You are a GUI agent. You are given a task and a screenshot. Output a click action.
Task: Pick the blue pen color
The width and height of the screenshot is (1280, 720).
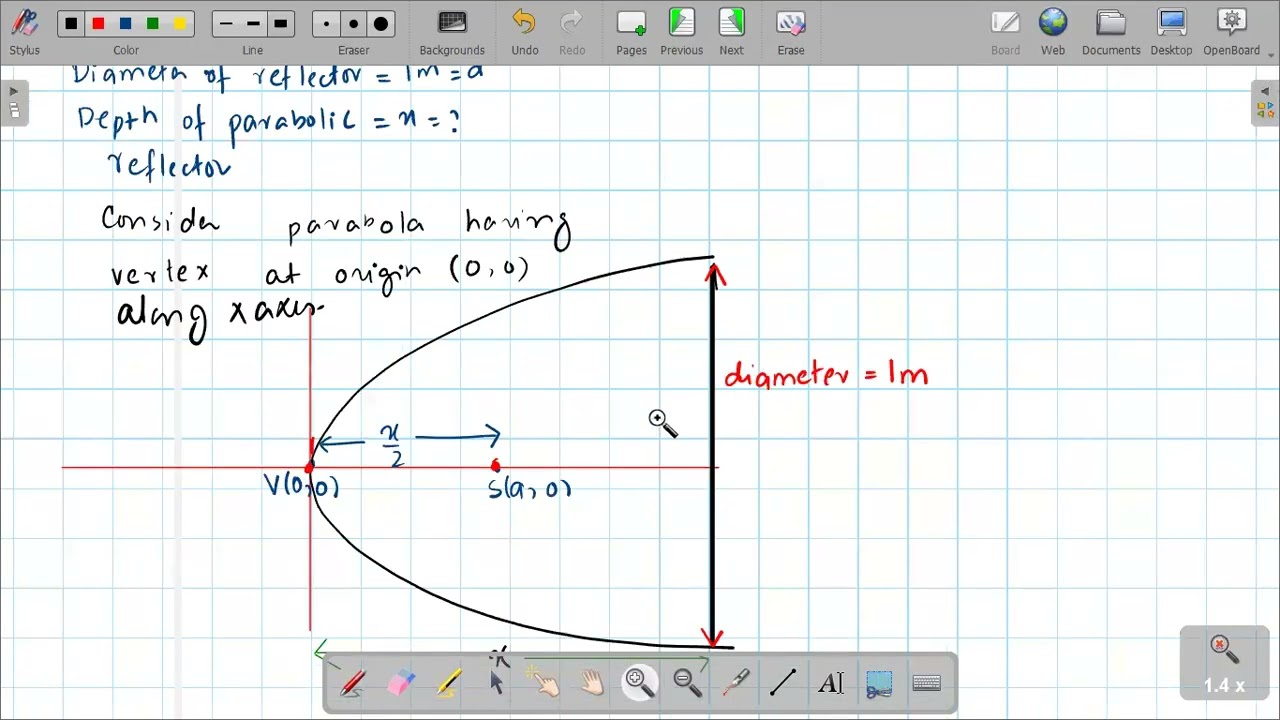click(125, 24)
